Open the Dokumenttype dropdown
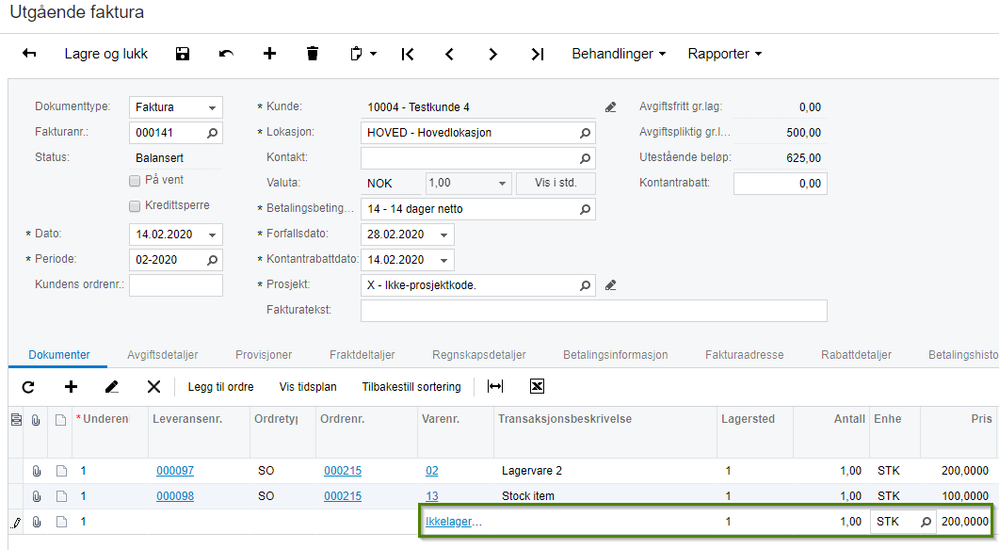 [x=213, y=108]
